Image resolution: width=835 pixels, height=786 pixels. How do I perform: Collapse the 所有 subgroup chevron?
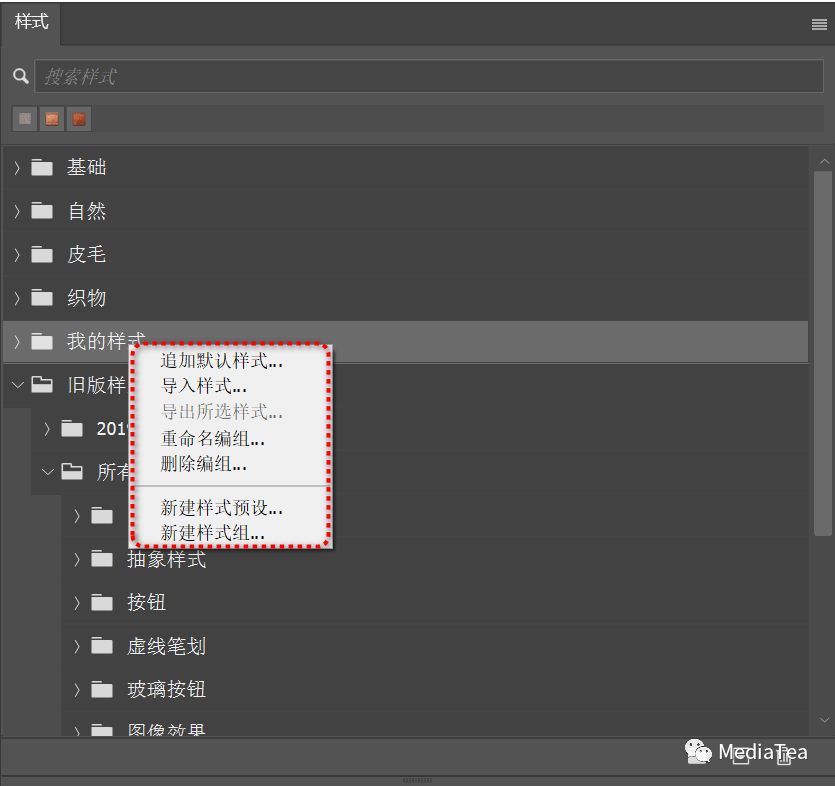(x=47, y=472)
